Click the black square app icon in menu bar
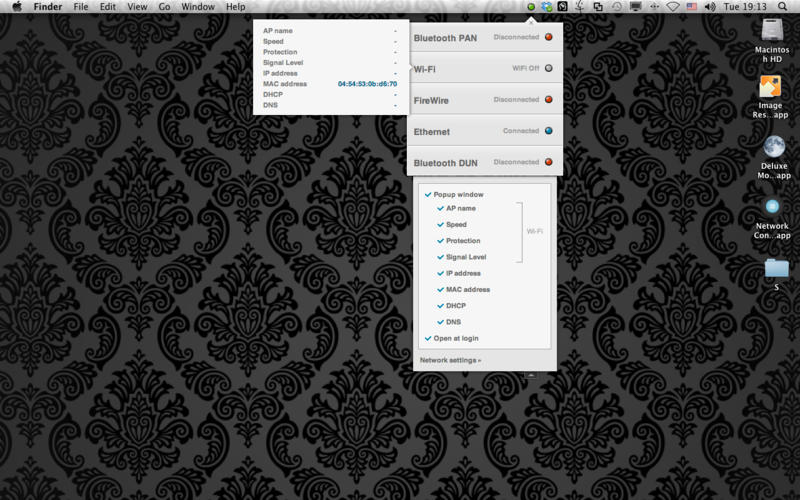Viewport: 800px width, 500px height. (x=562, y=7)
